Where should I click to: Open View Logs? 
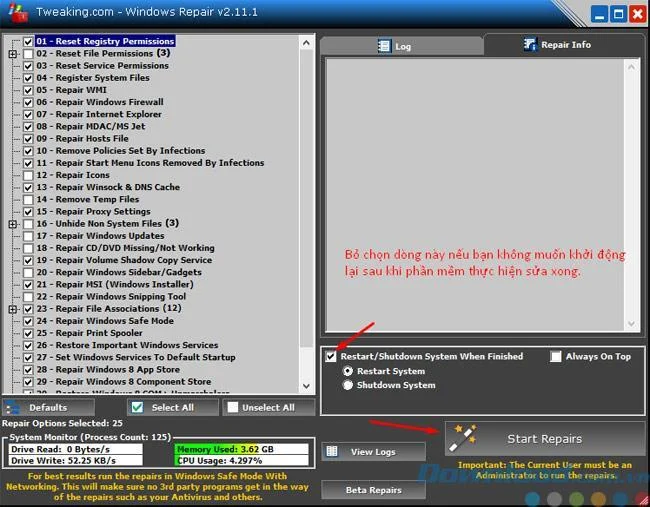[x=374, y=451]
